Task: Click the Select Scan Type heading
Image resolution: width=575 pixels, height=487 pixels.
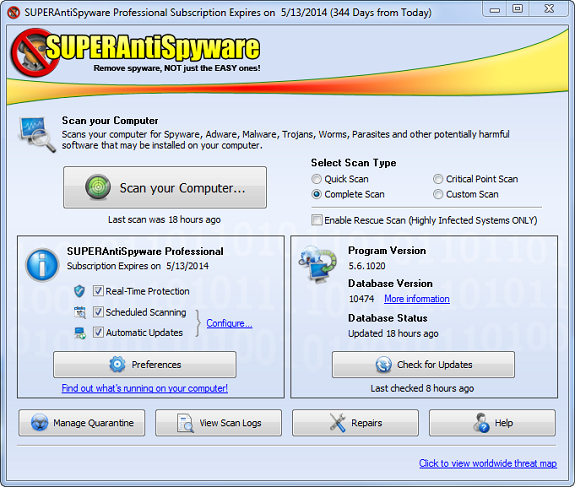Action: [354, 162]
